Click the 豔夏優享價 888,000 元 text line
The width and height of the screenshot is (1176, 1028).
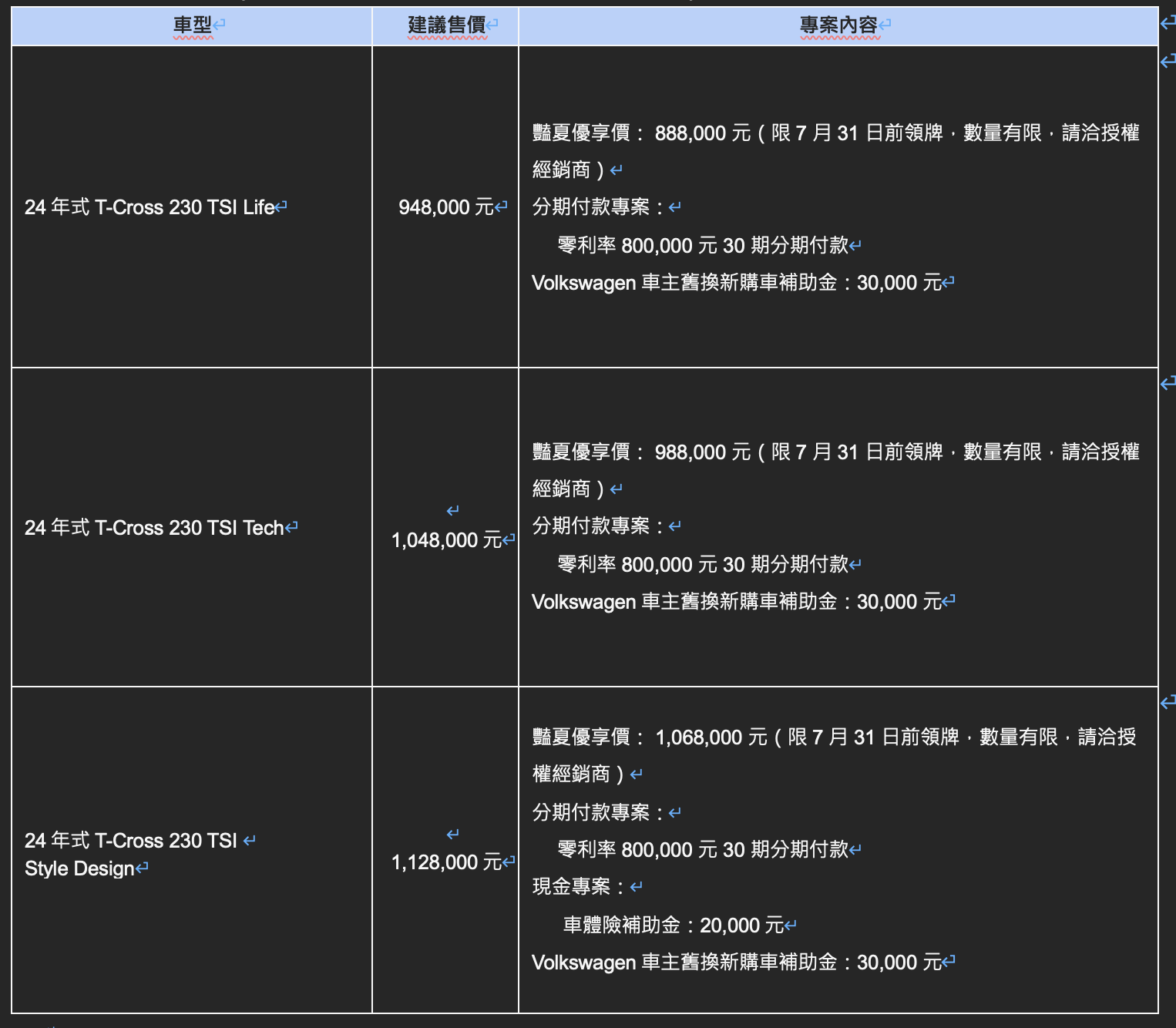[x=835, y=133]
